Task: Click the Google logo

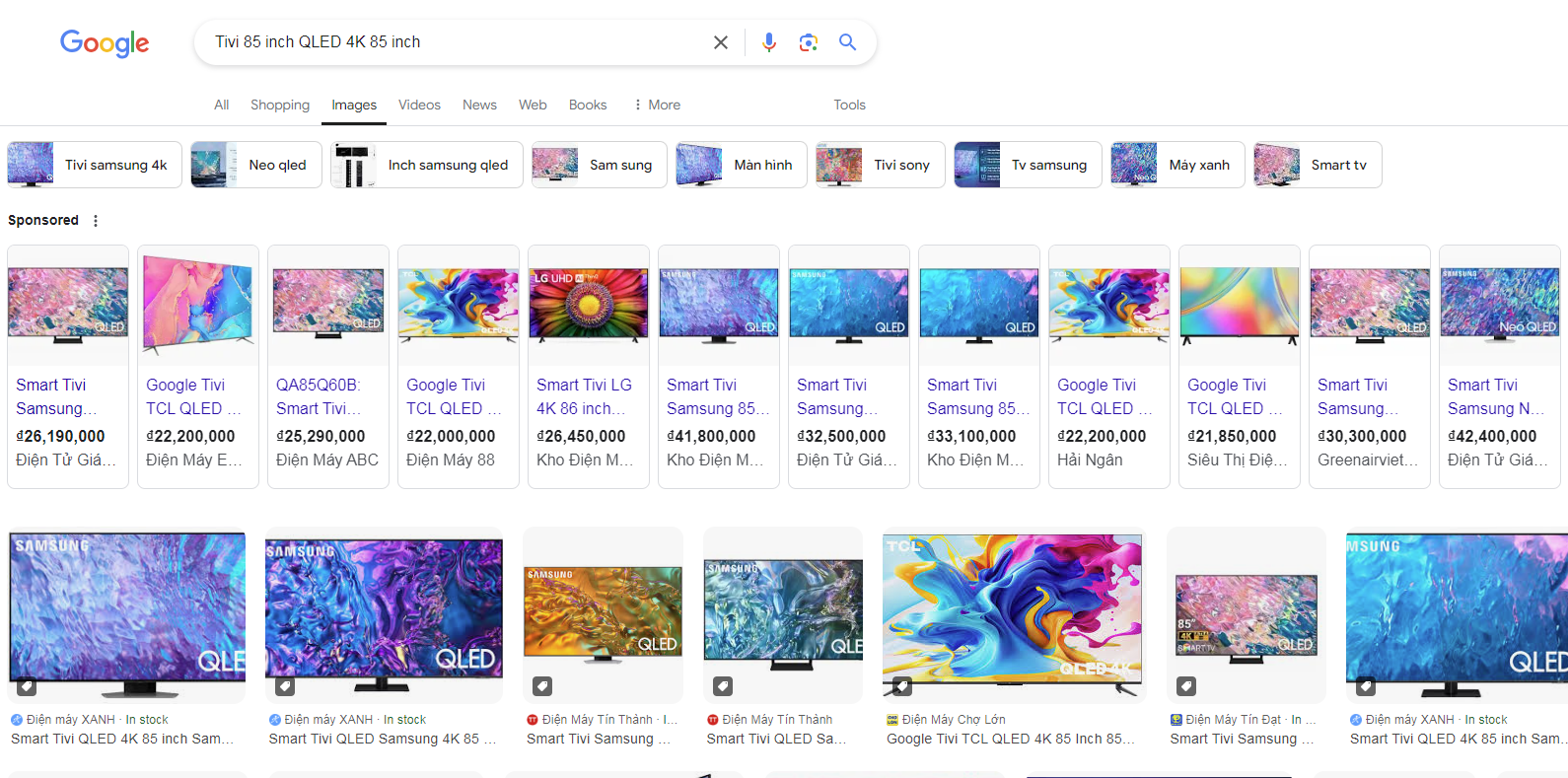Action: point(105,42)
